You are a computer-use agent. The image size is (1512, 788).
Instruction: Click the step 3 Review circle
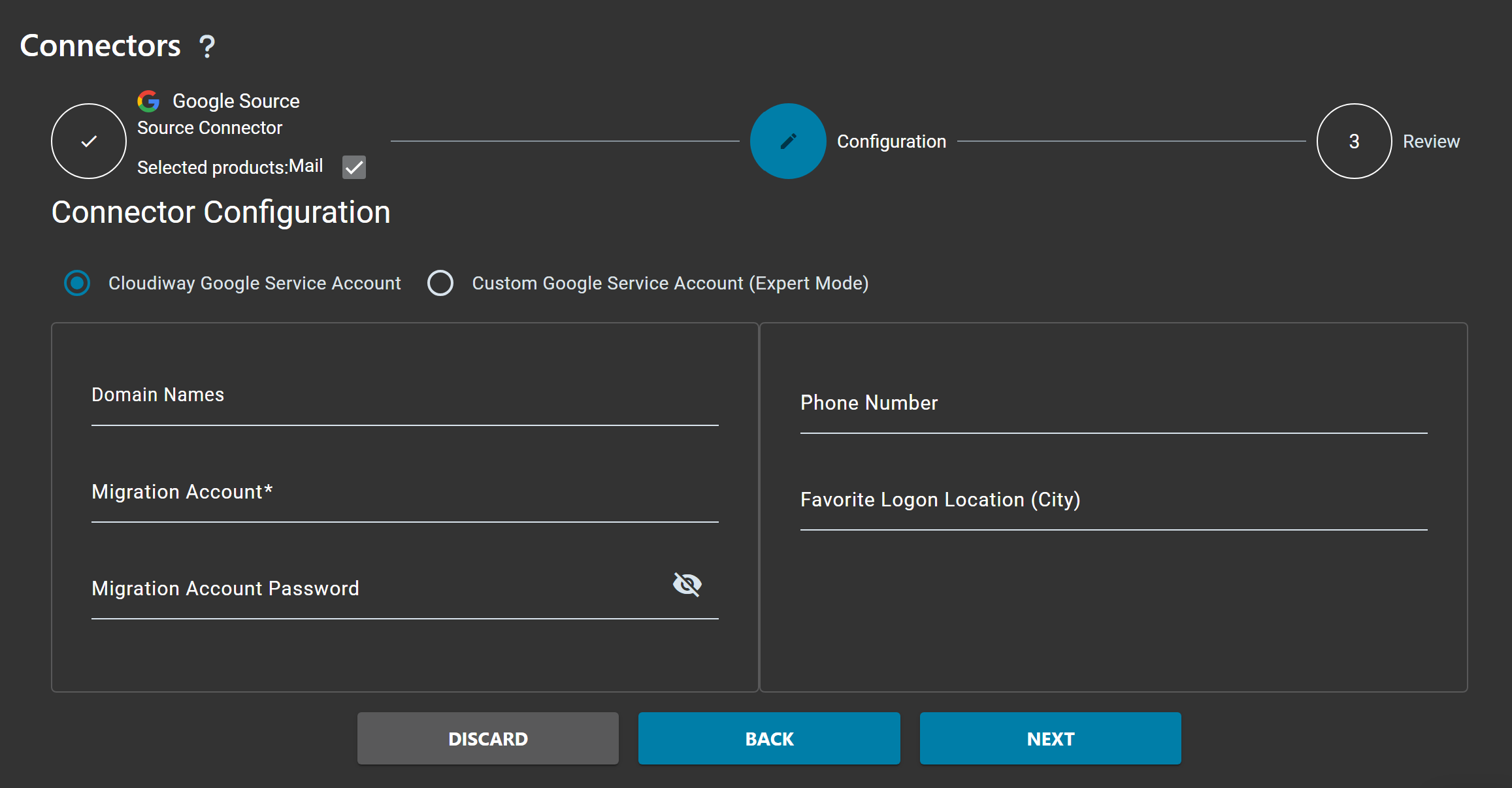click(x=1354, y=141)
